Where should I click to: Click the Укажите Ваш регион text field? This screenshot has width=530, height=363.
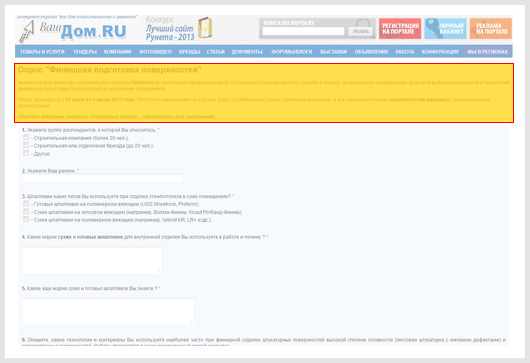(x=103, y=178)
